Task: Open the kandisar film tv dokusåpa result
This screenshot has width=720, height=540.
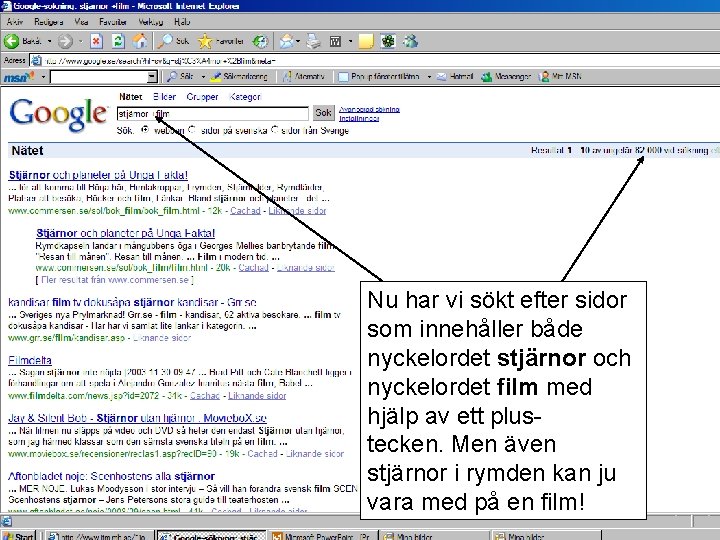Action: click(132, 302)
